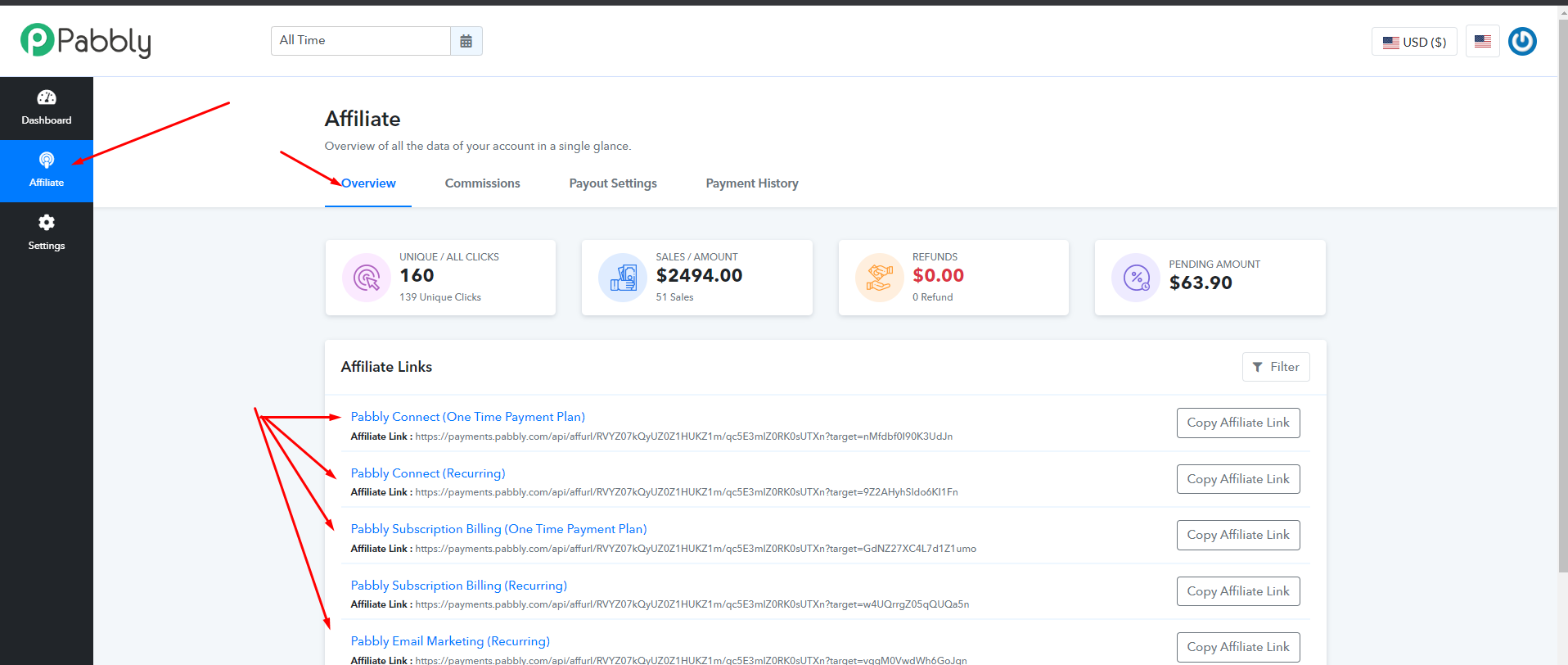Image resolution: width=1568 pixels, height=665 pixels.
Task: Copy affiliate link for Pabbly Connect One Time
Action: coord(1237,423)
